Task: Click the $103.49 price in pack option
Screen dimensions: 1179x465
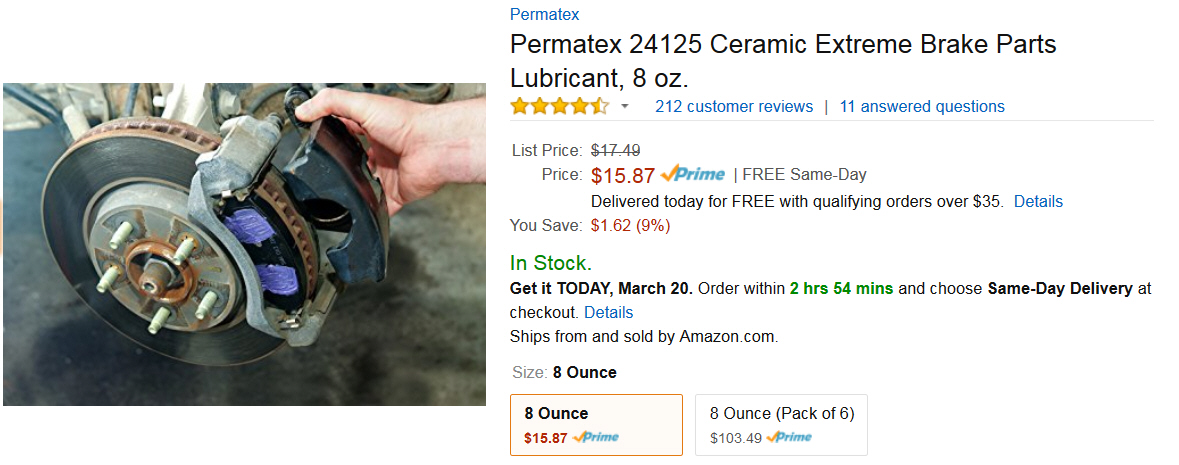Action: click(735, 437)
